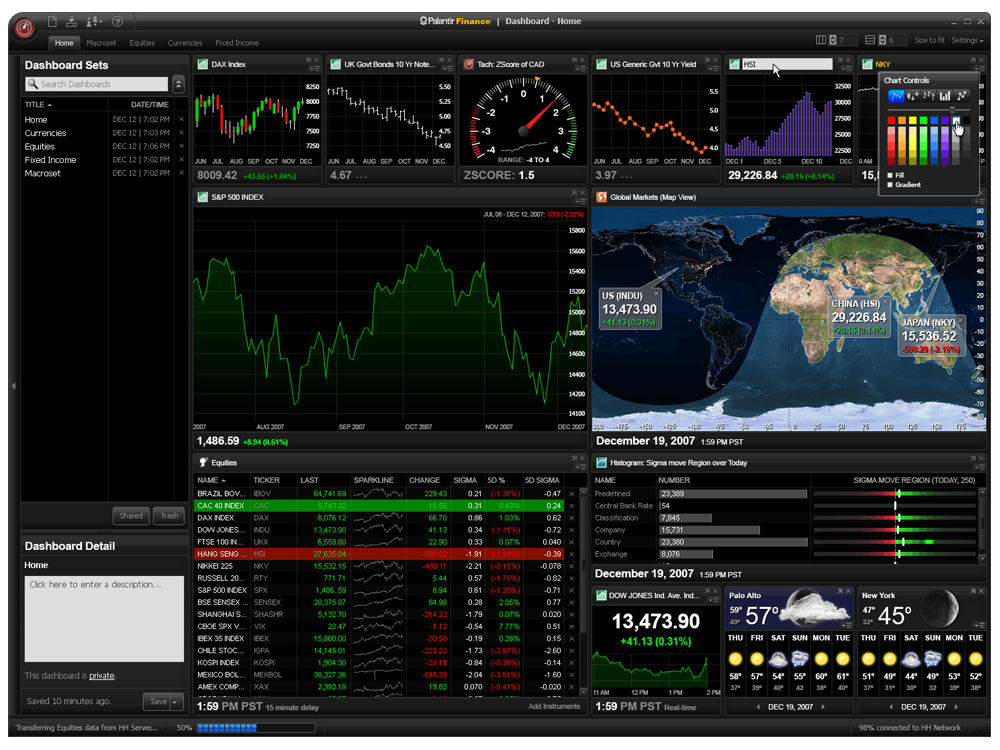Switch to the Home tab
Image resolution: width=1000 pixels, height=750 pixels.
tap(64, 43)
